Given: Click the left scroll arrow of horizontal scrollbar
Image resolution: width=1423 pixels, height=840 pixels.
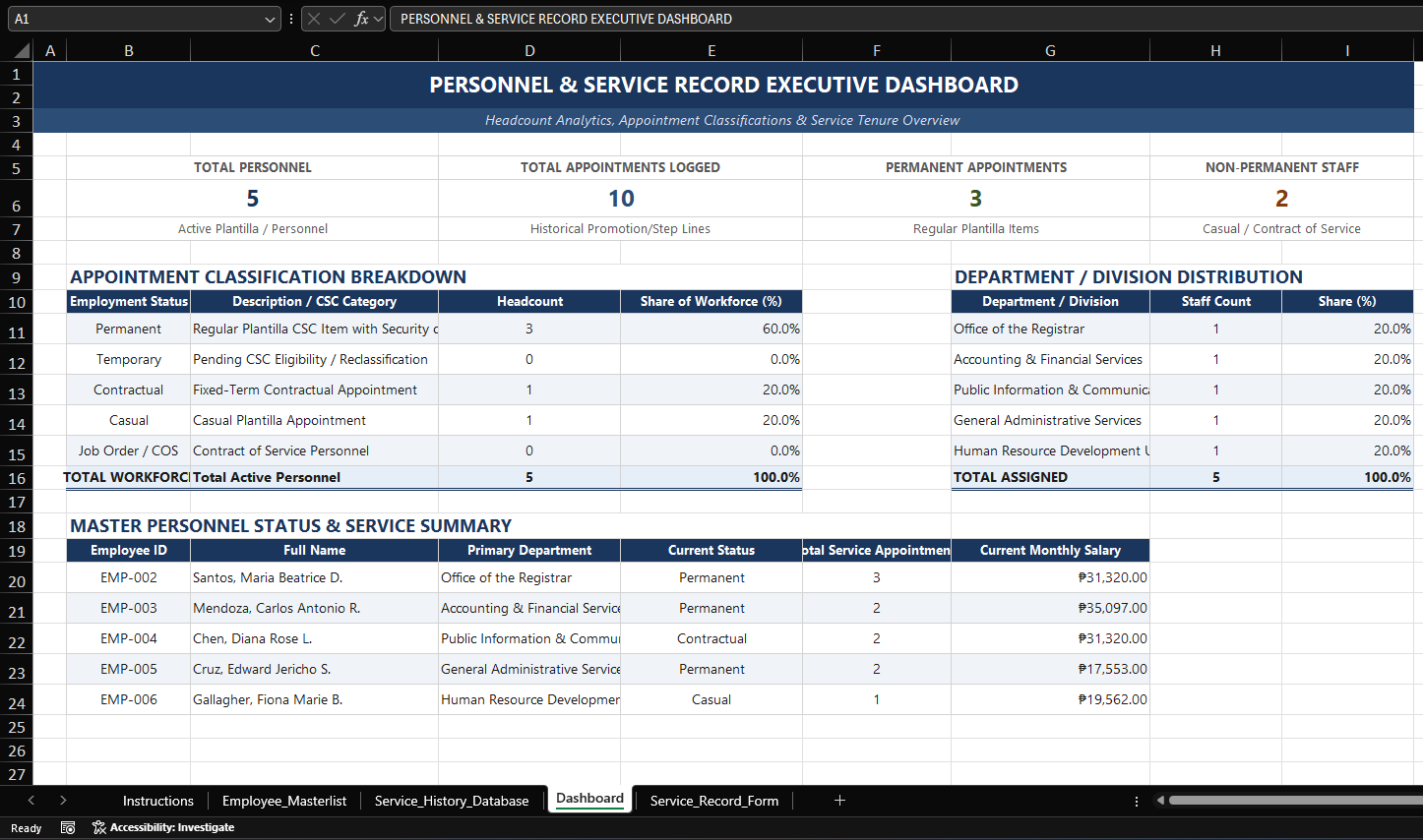Looking at the screenshot, I should tap(1160, 801).
